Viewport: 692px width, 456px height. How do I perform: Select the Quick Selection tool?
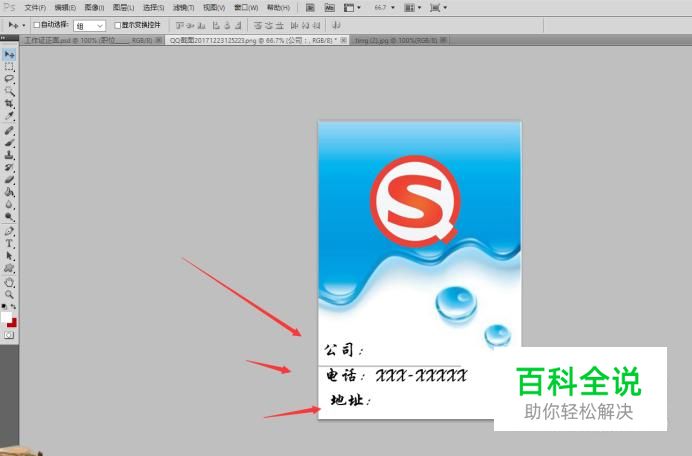coord(9,92)
